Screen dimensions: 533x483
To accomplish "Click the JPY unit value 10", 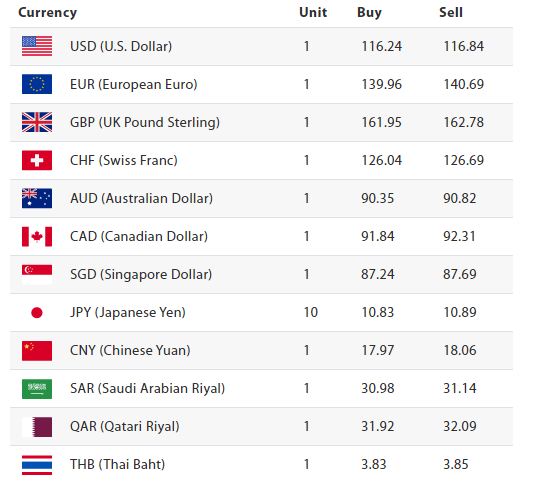I will 311,312.
